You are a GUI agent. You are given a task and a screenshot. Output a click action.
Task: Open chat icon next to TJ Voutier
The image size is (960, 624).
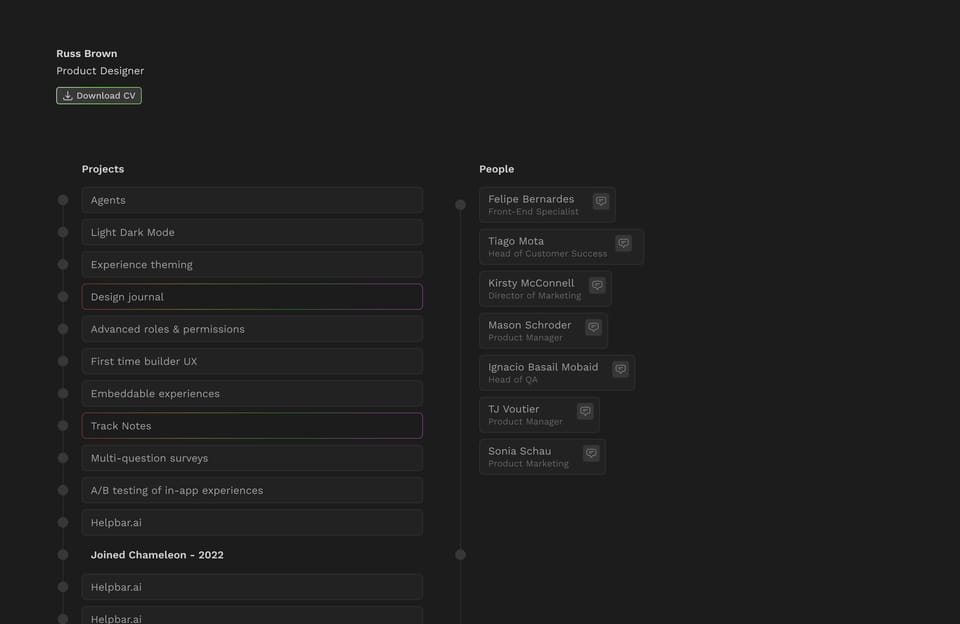point(585,411)
